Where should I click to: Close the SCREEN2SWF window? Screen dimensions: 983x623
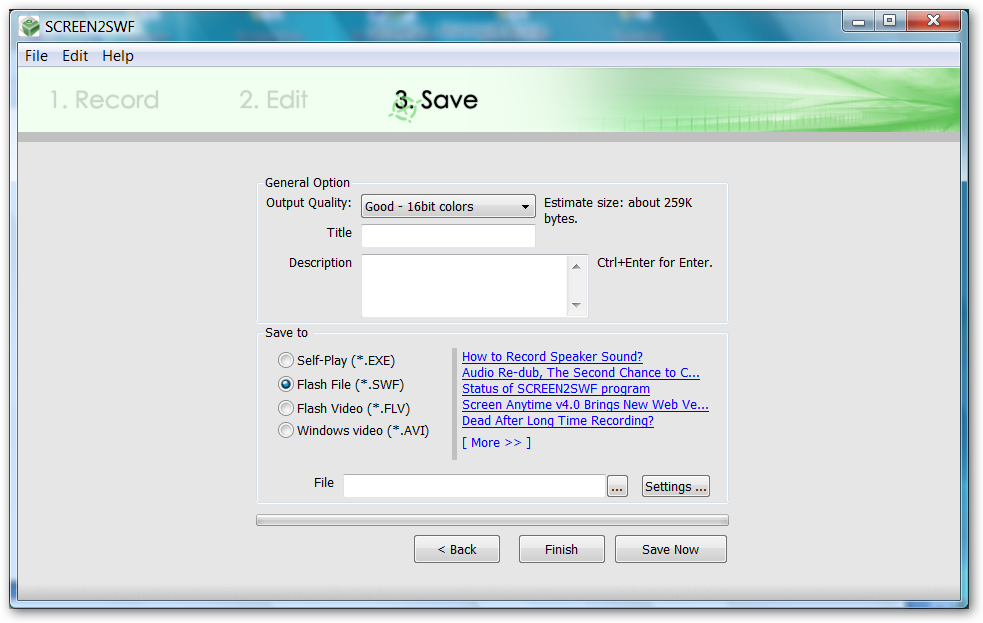[933, 21]
